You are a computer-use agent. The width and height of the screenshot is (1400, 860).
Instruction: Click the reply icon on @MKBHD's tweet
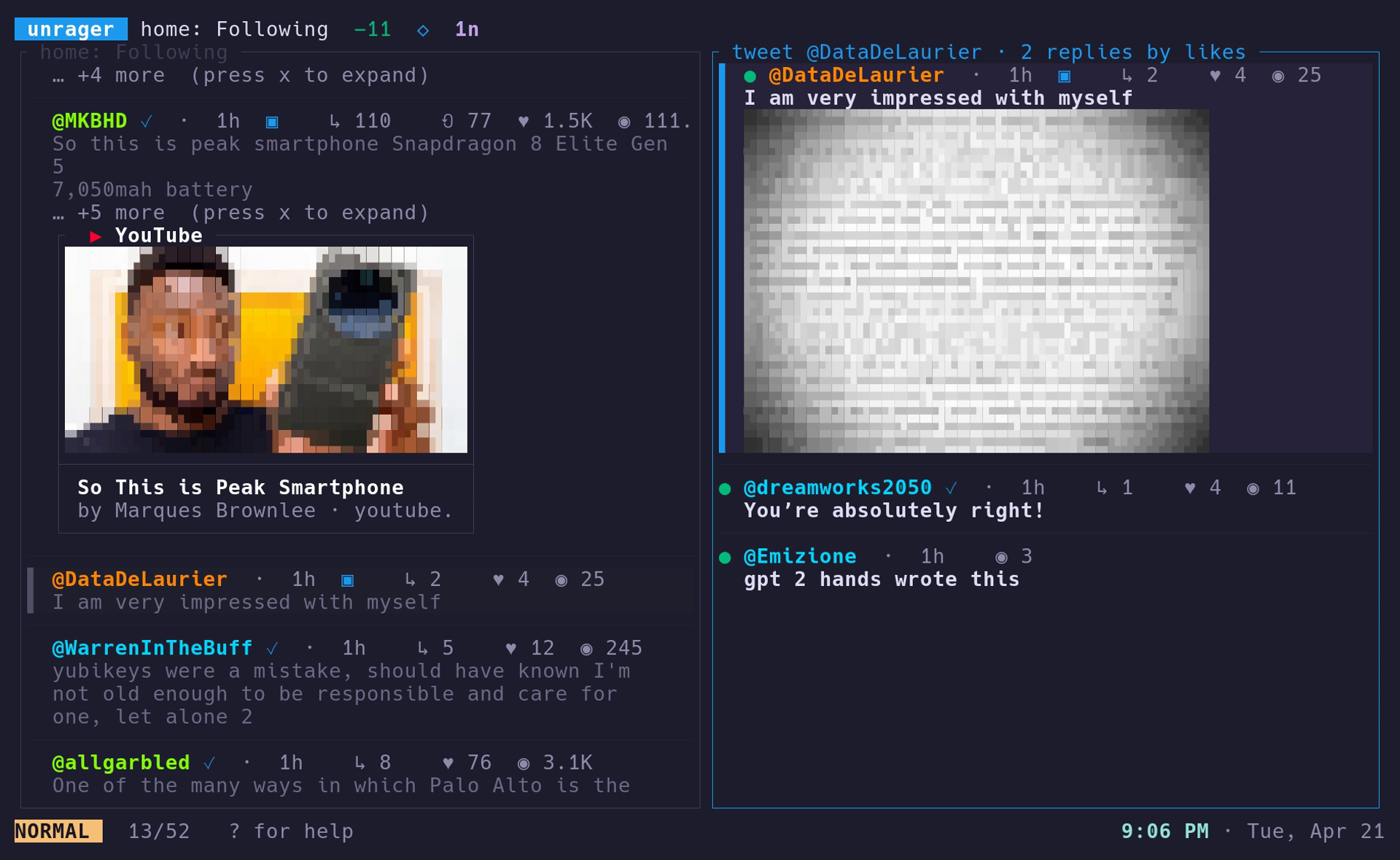pos(335,121)
